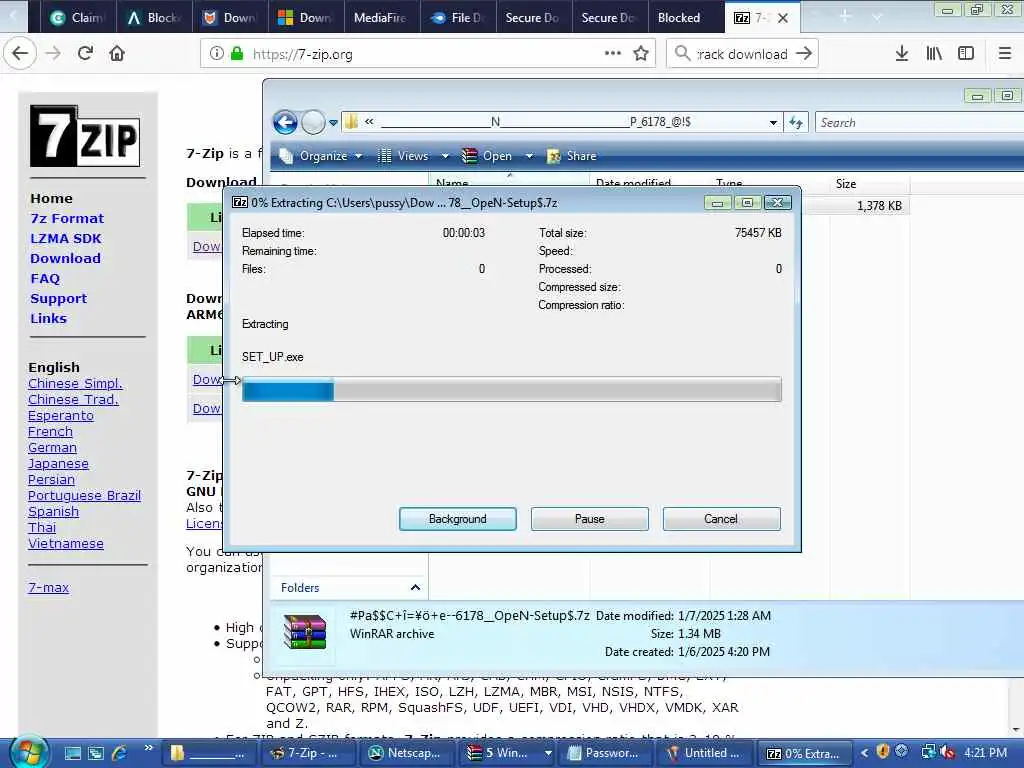Submit the search with the arrow button
Screen dimensions: 1024x768
click(x=804, y=54)
